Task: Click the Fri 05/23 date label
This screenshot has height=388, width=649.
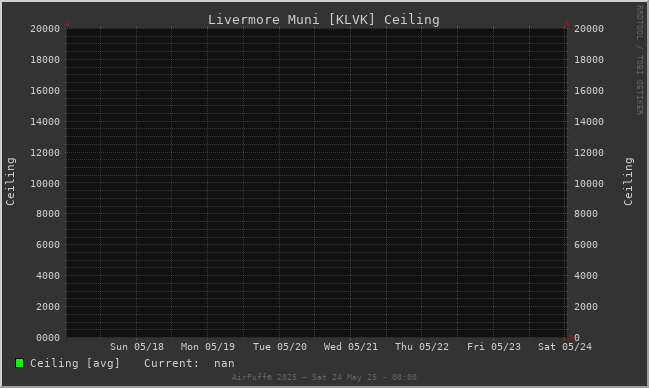Action: pyautogui.click(x=494, y=347)
